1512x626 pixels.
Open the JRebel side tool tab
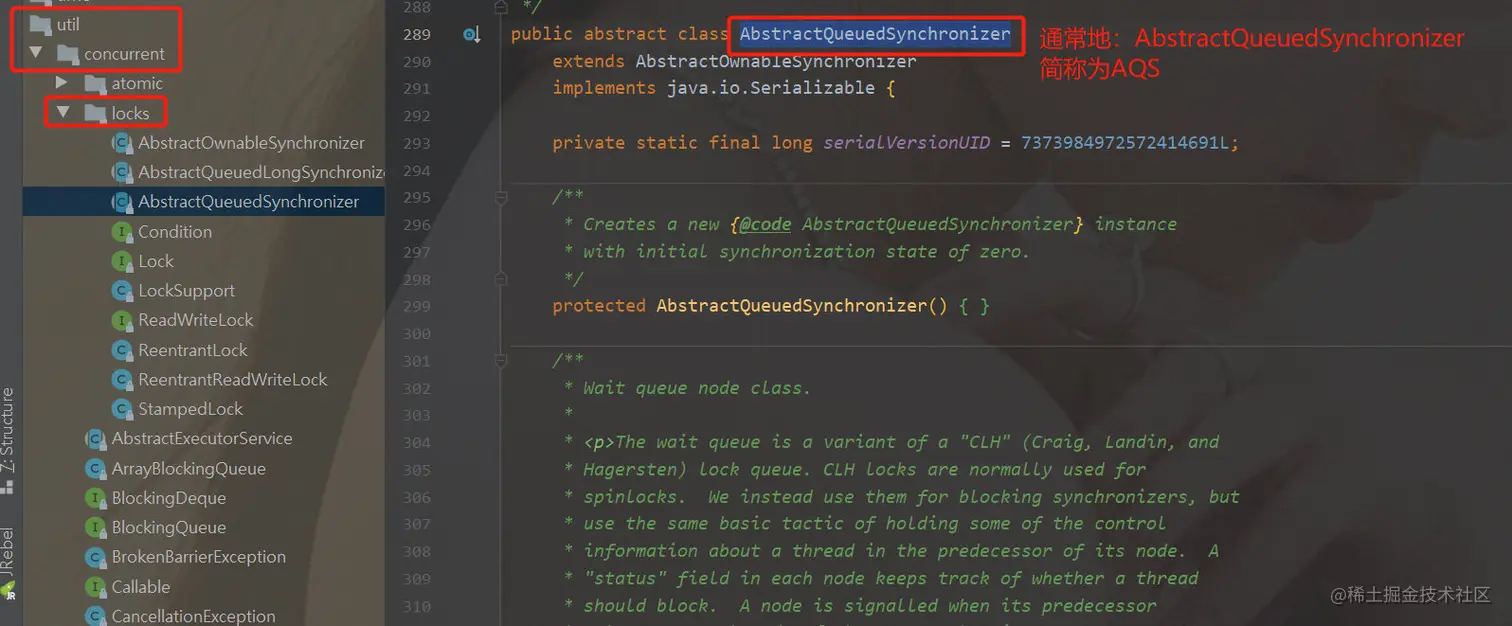pyautogui.click(x=8, y=565)
